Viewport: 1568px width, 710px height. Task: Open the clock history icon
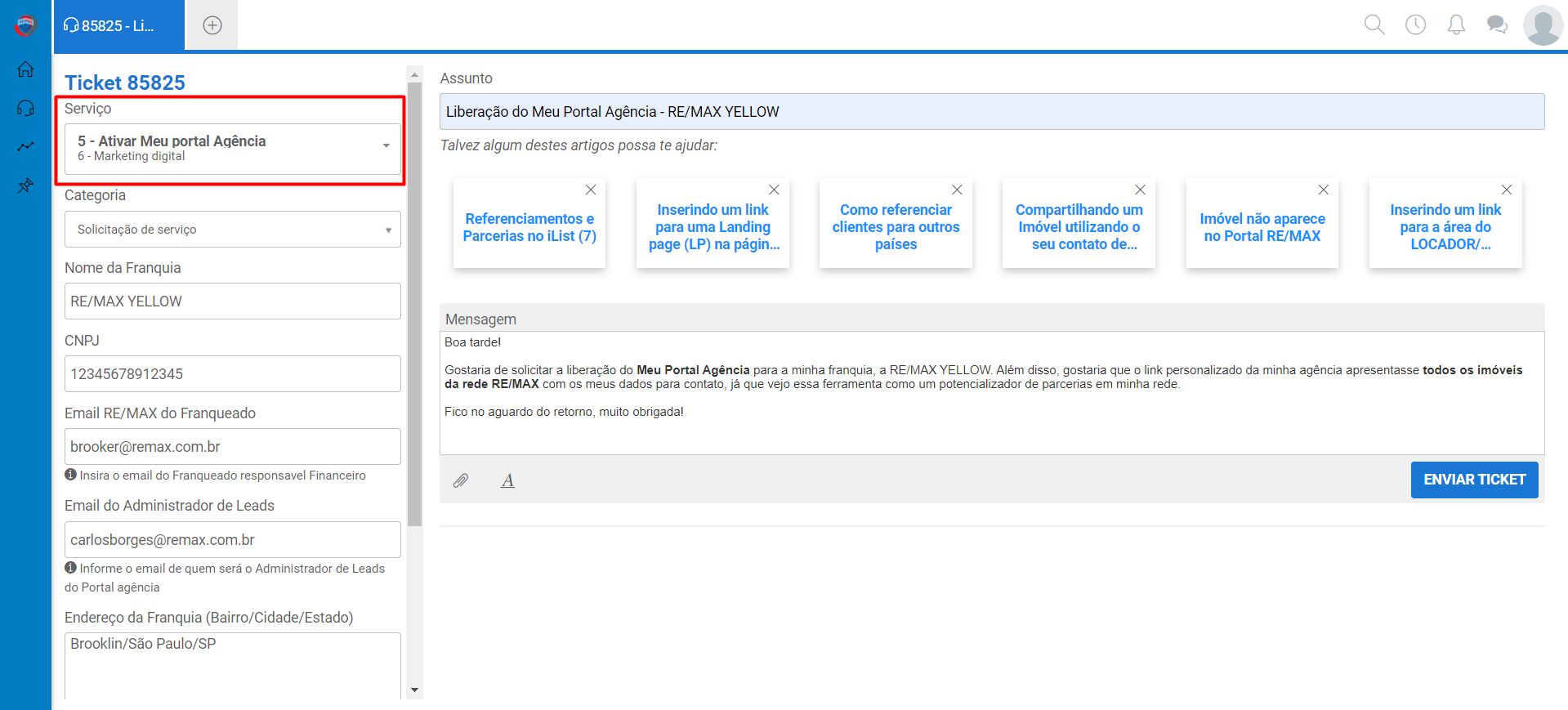click(1415, 25)
